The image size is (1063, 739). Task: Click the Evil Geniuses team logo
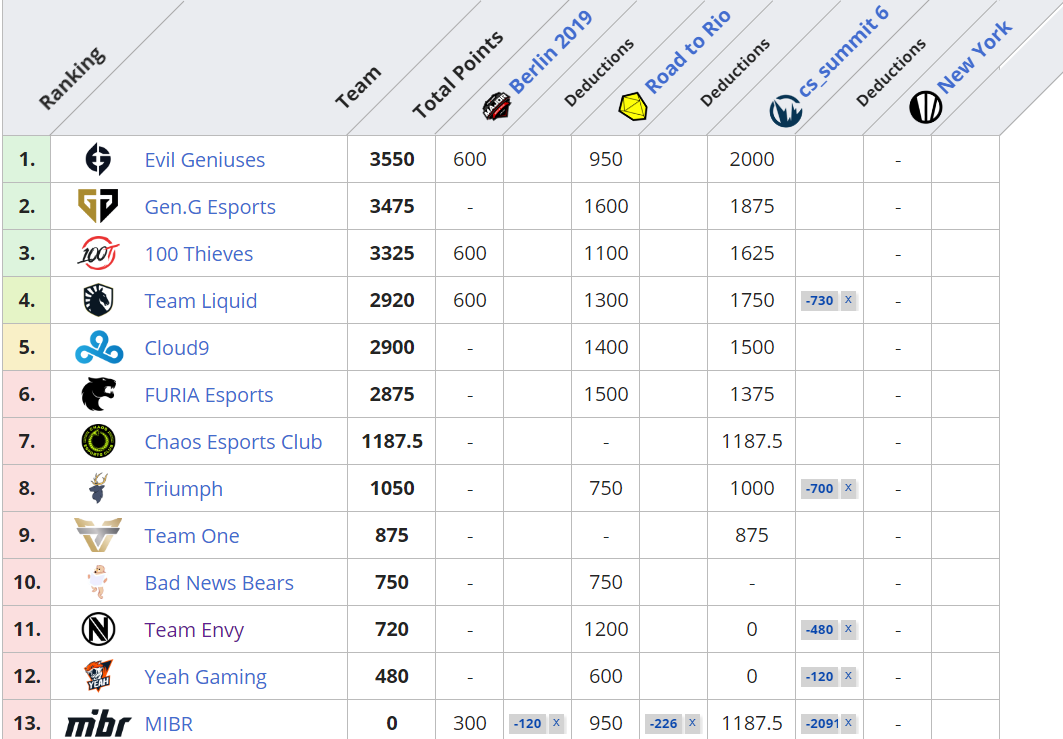pyautogui.click(x=98, y=159)
